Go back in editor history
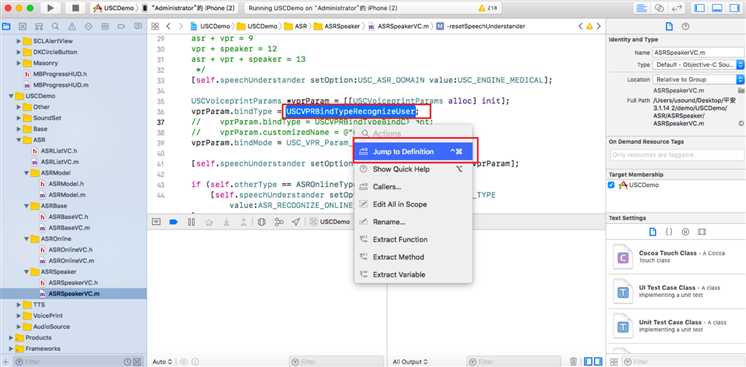Image resolution: width=746 pixels, height=367 pixels. click(x=168, y=26)
